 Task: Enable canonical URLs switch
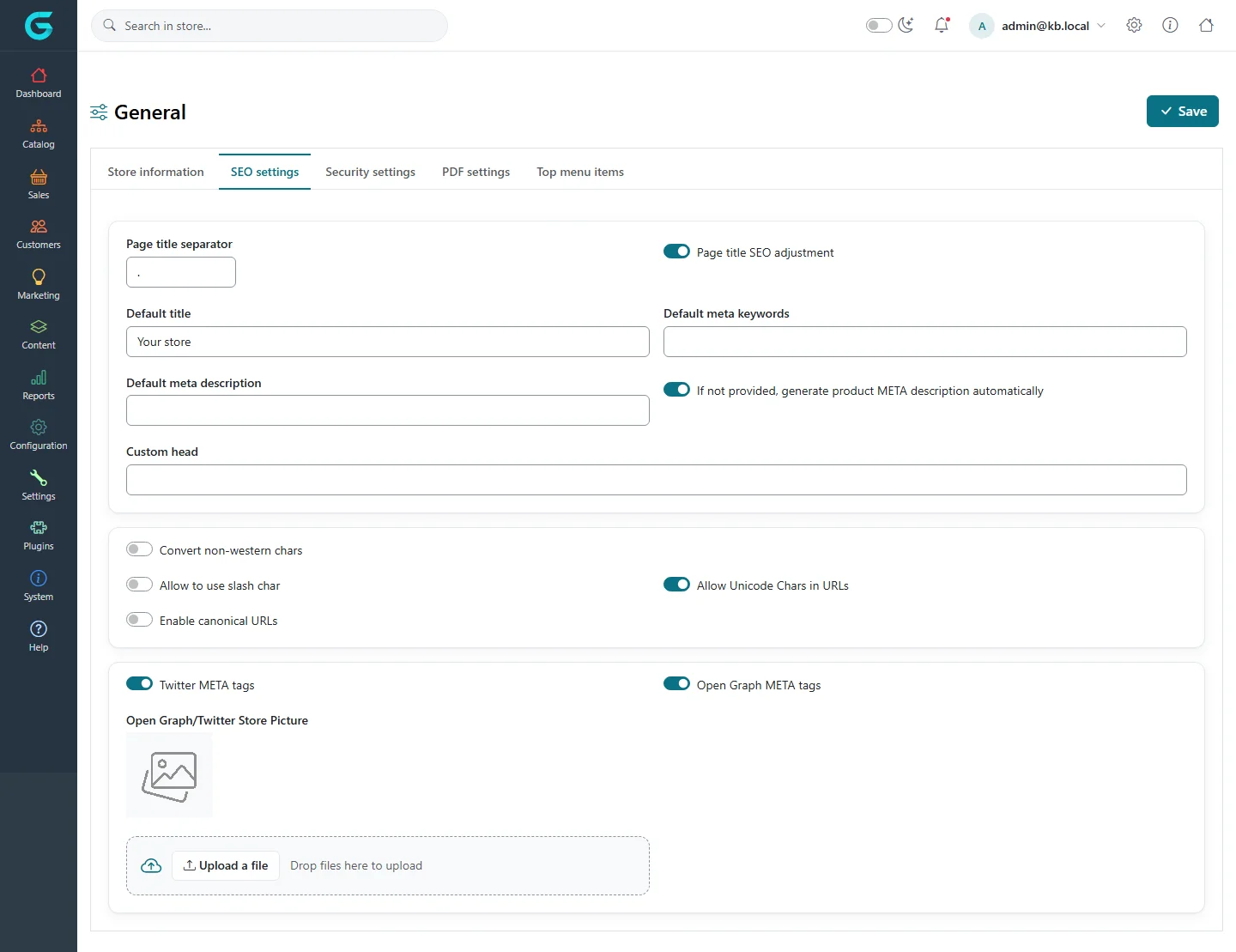coord(139,620)
